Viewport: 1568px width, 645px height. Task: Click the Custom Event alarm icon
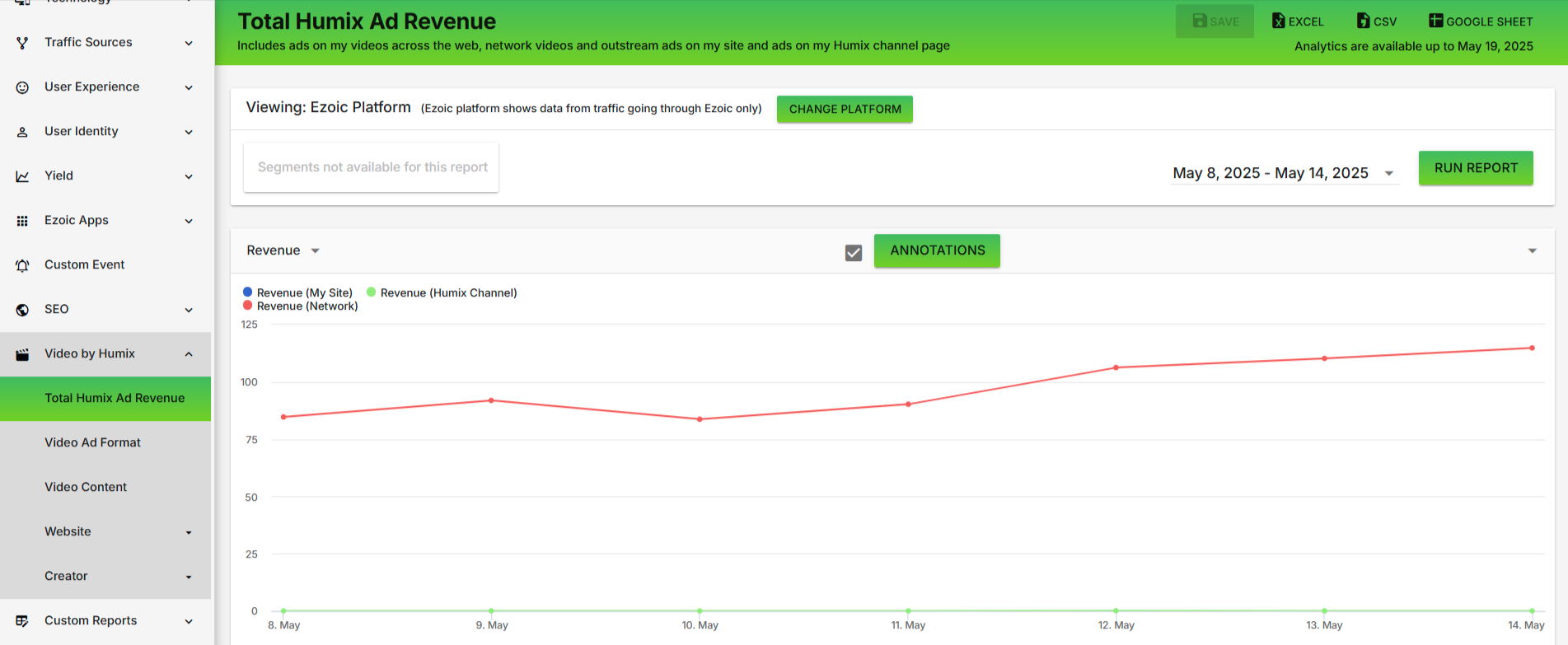point(22,265)
